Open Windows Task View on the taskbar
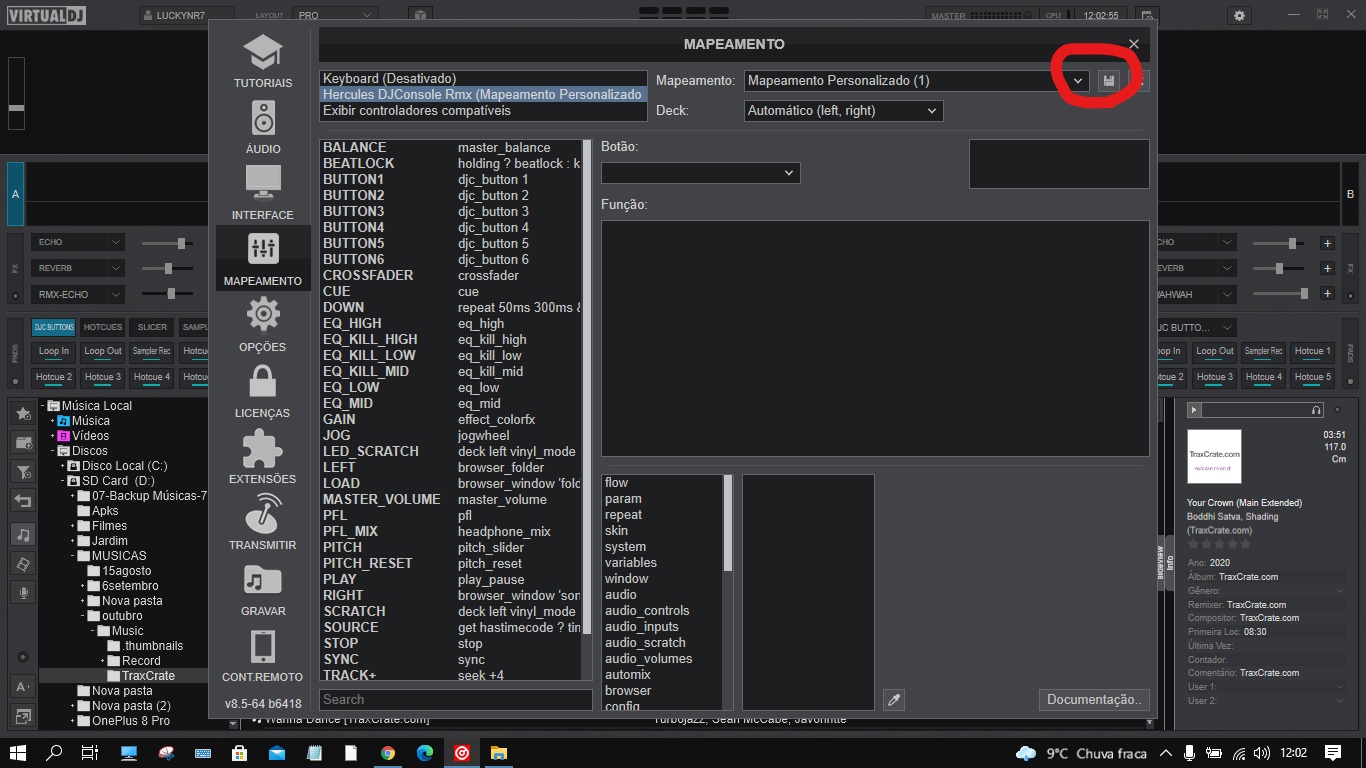The height and width of the screenshot is (768, 1366). 89,753
